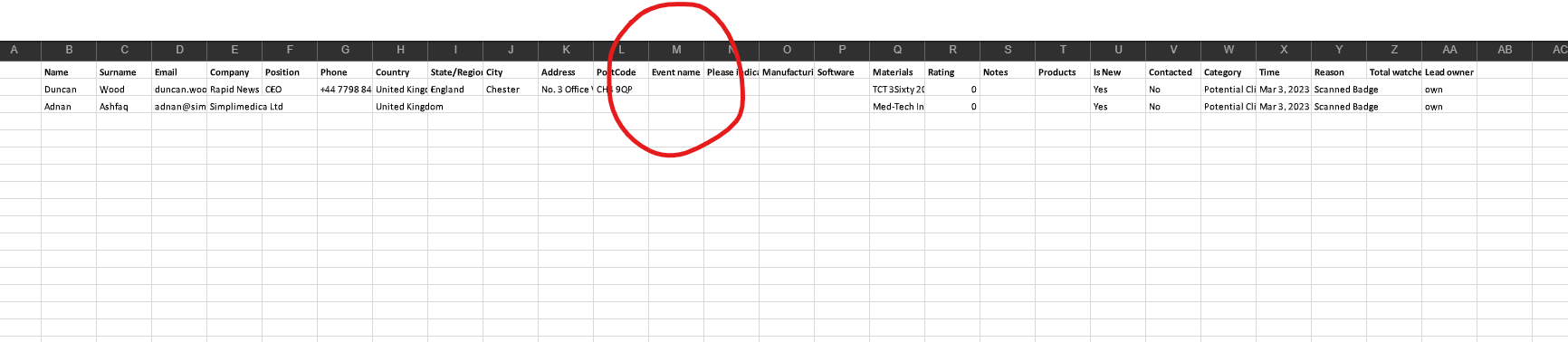The width and height of the screenshot is (1568, 342).
Task: Select the 'TCT 3Sixty' materials cell
Action: [897, 89]
